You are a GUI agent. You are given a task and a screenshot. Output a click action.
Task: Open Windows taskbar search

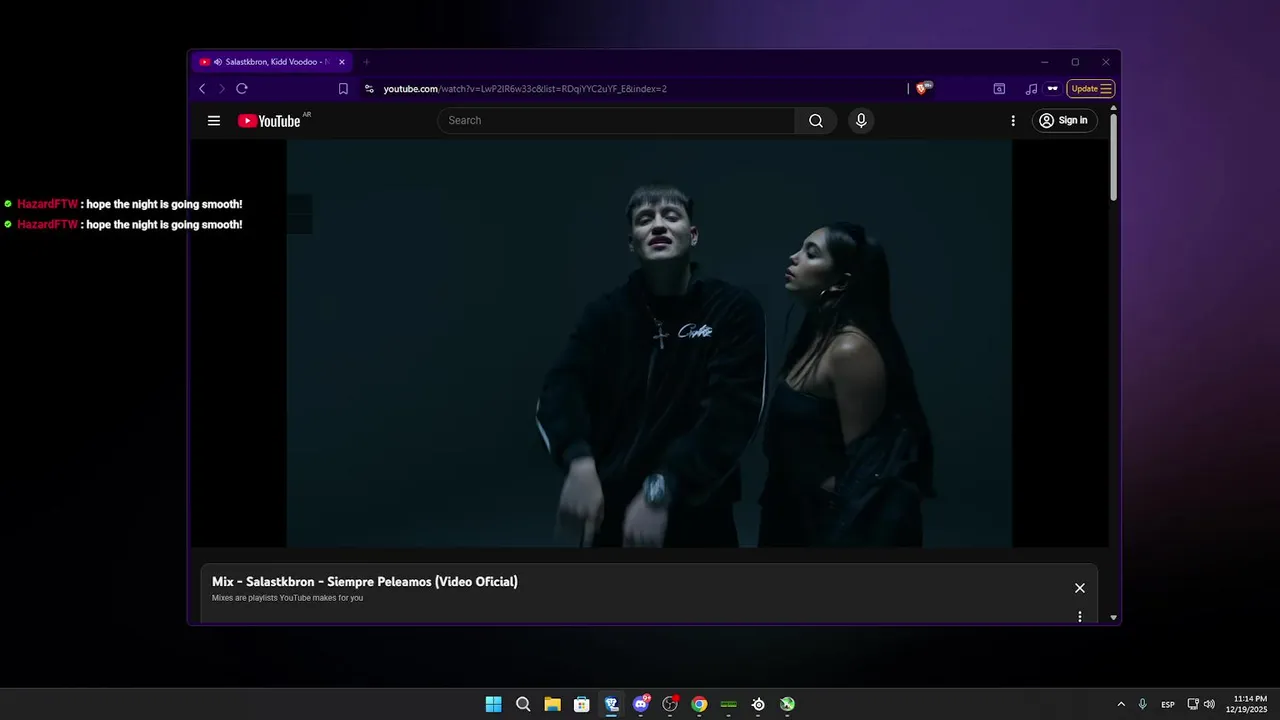click(523, 704)
